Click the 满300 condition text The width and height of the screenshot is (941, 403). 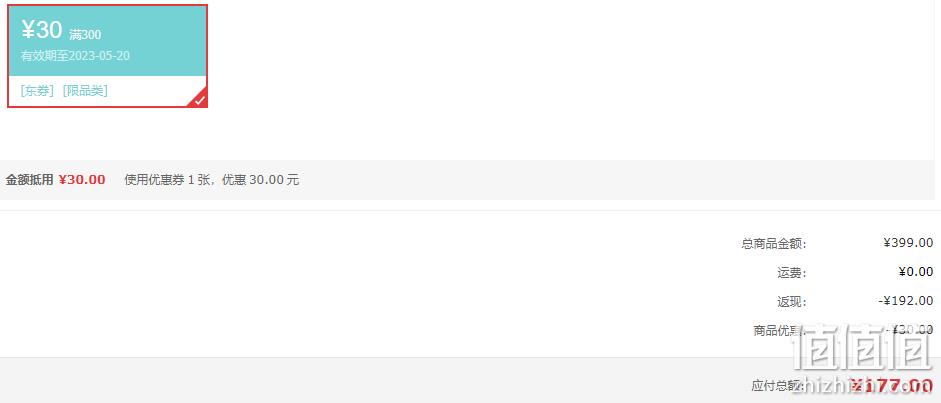[x=85, y=35]
